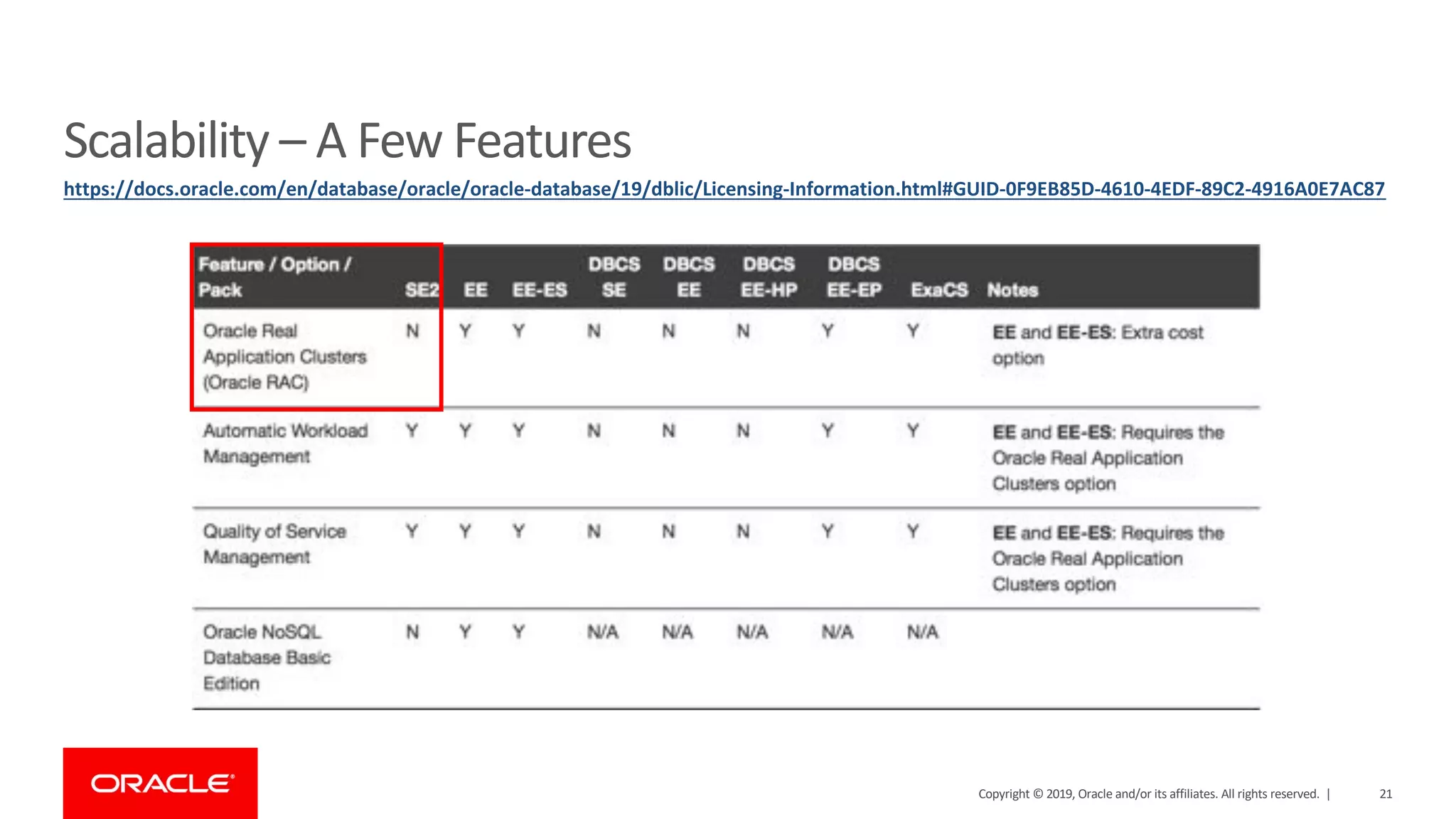Click DBCS SE 'N/A' cell in NoSQL row

[603, 632]
